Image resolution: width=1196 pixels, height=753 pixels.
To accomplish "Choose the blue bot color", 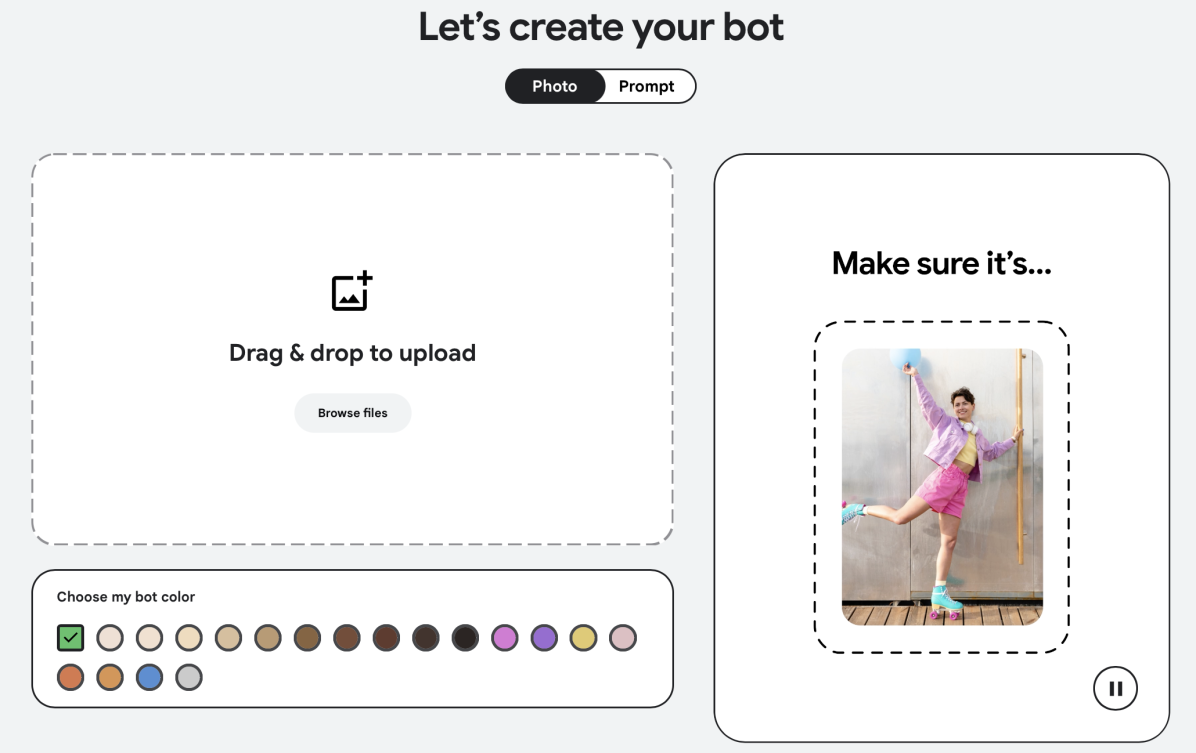I will 150,677.
